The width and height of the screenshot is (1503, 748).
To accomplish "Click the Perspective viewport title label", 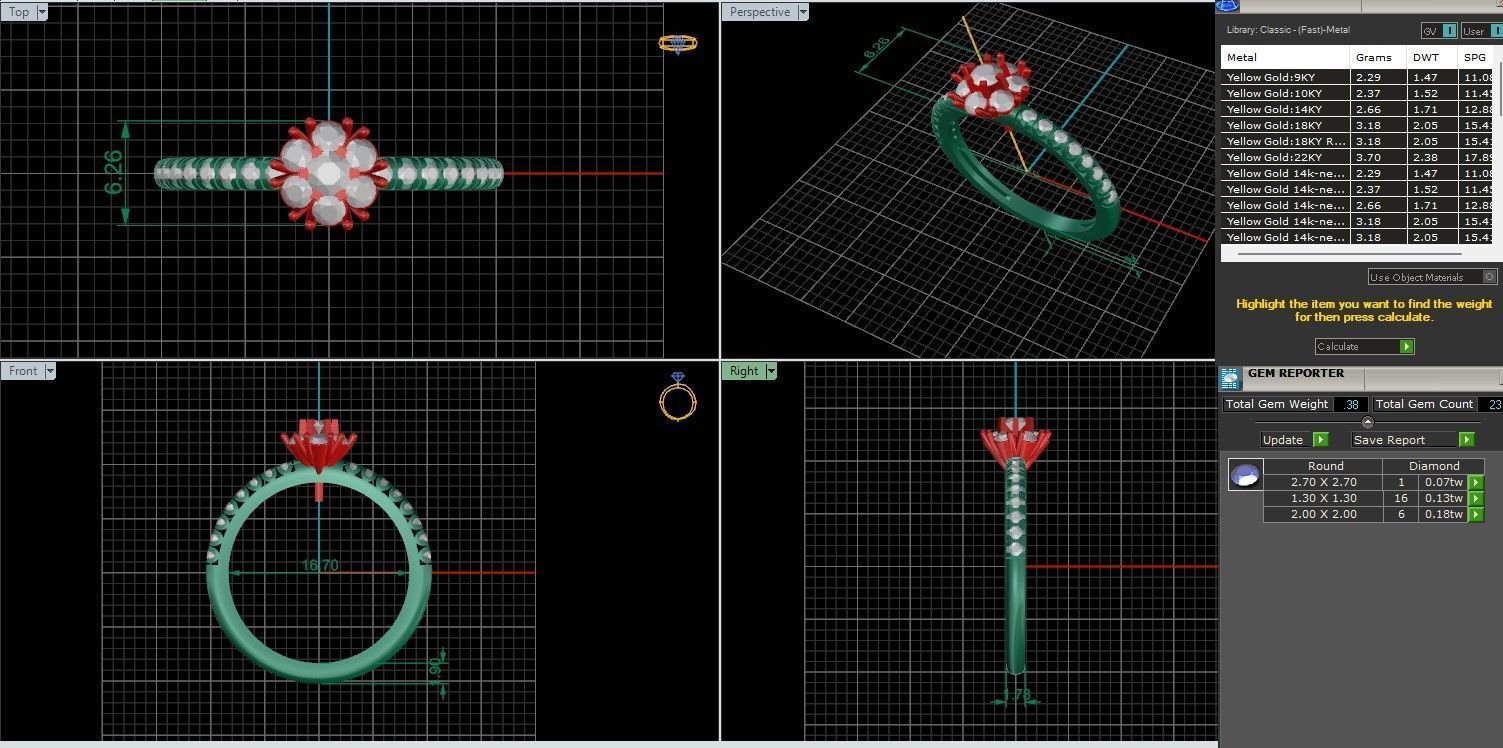I will coord(759,12).
